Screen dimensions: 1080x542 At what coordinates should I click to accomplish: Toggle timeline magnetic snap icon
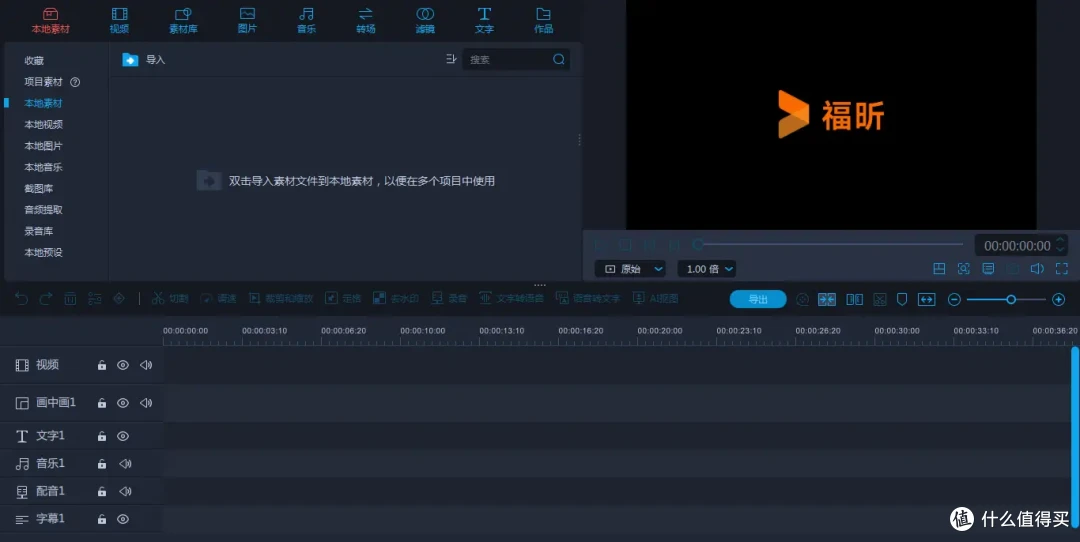click(827, 299)
